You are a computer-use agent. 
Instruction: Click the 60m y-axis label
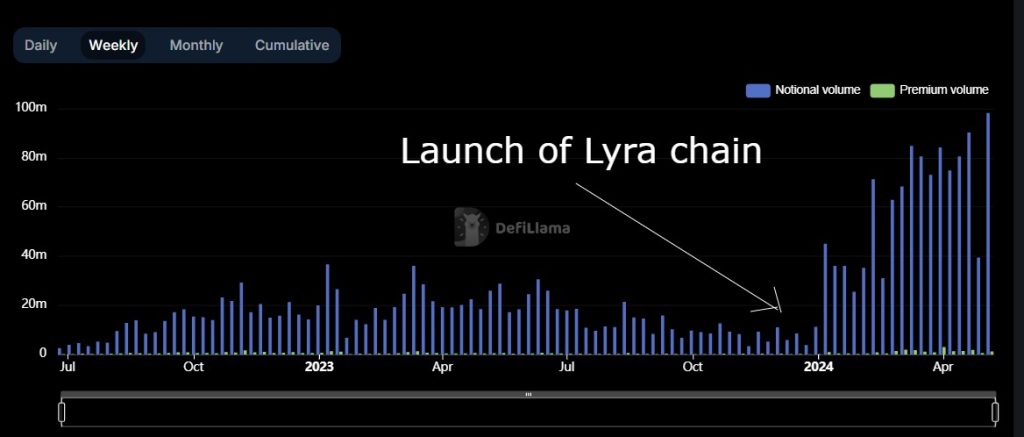pos(34,206)
